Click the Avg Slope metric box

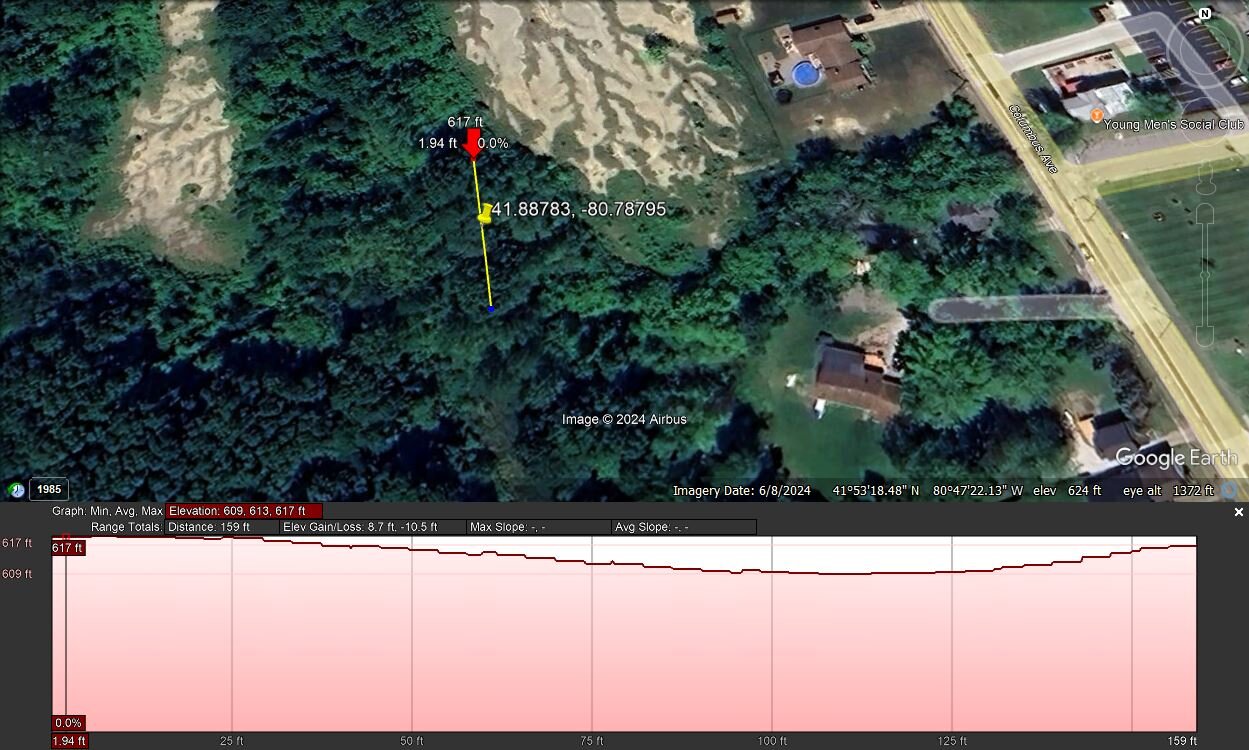tap(683, 527)
